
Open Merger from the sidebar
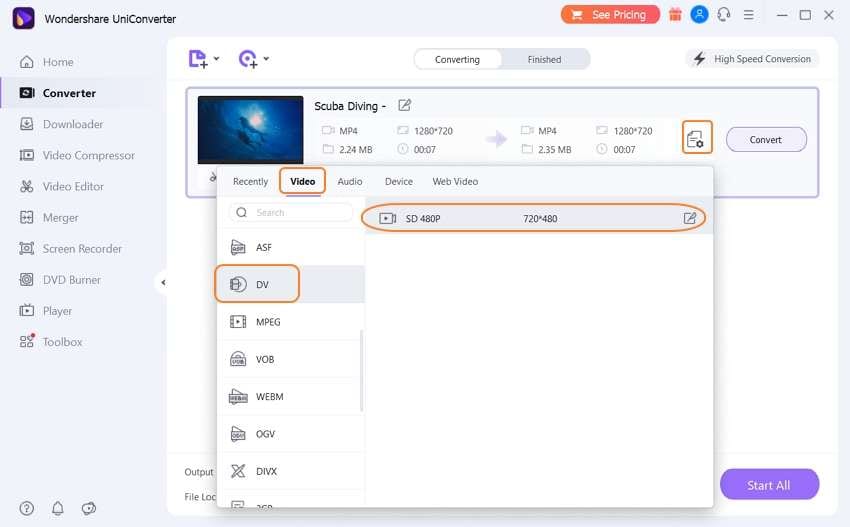tap(61, 217)
